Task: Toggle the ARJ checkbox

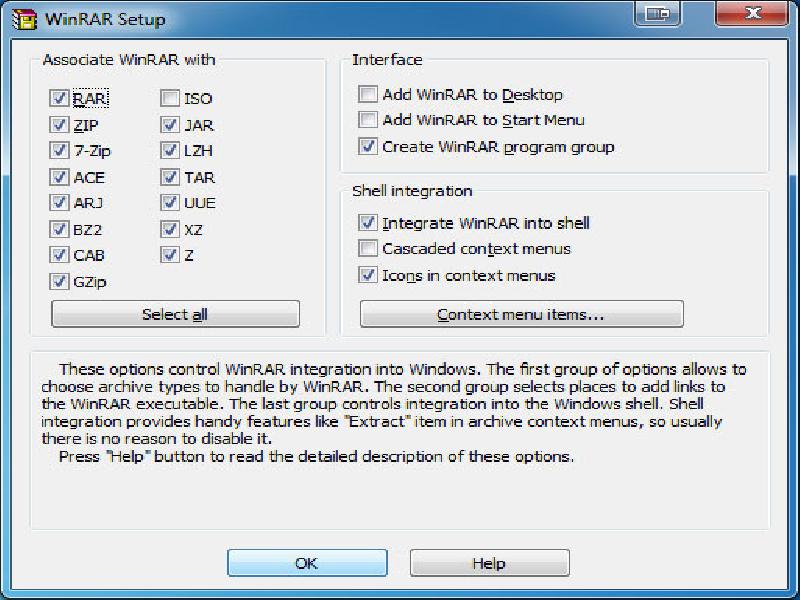Action: 59,203
